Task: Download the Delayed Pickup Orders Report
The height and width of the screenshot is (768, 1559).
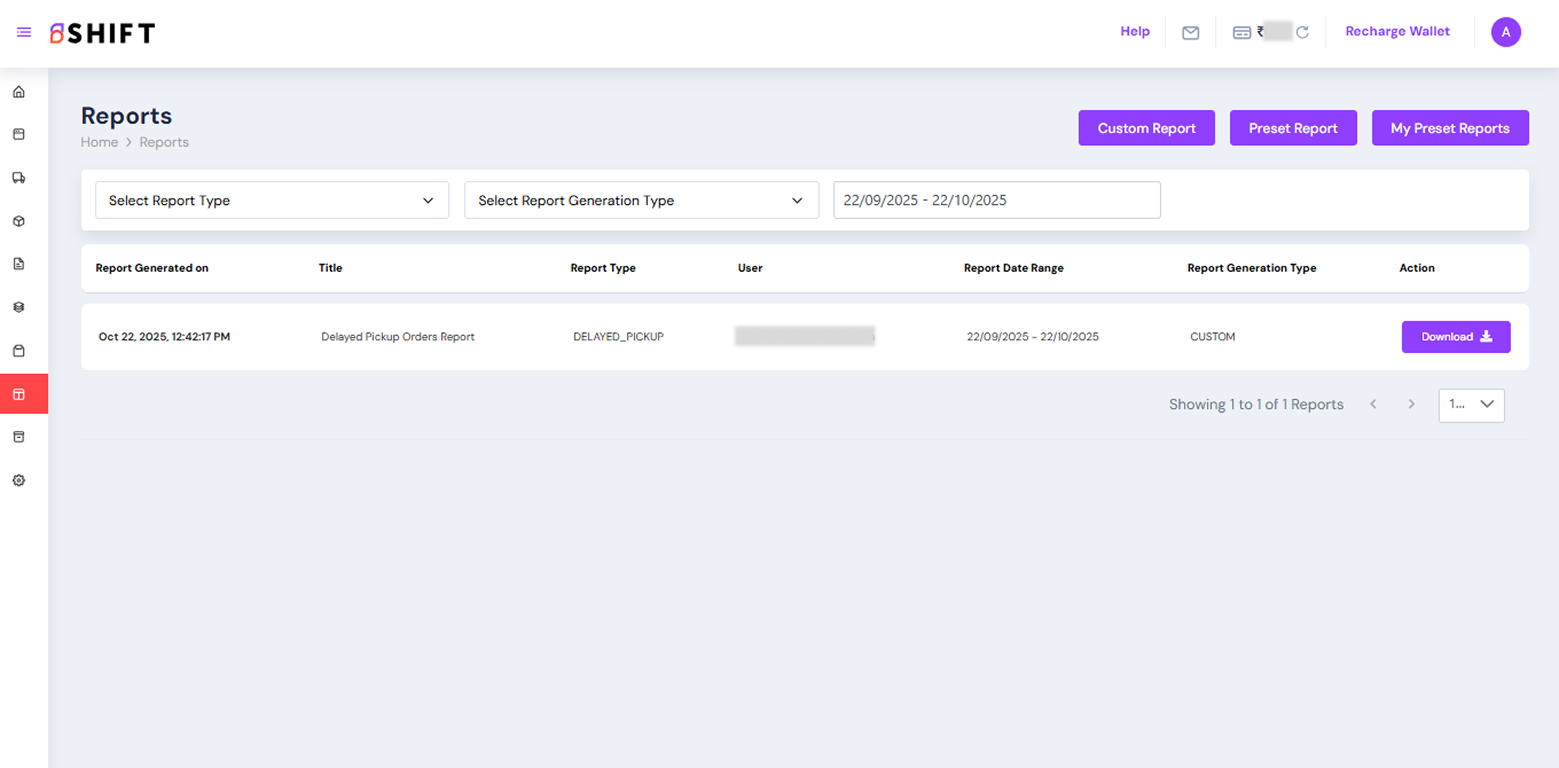Action: point(1455,337)
